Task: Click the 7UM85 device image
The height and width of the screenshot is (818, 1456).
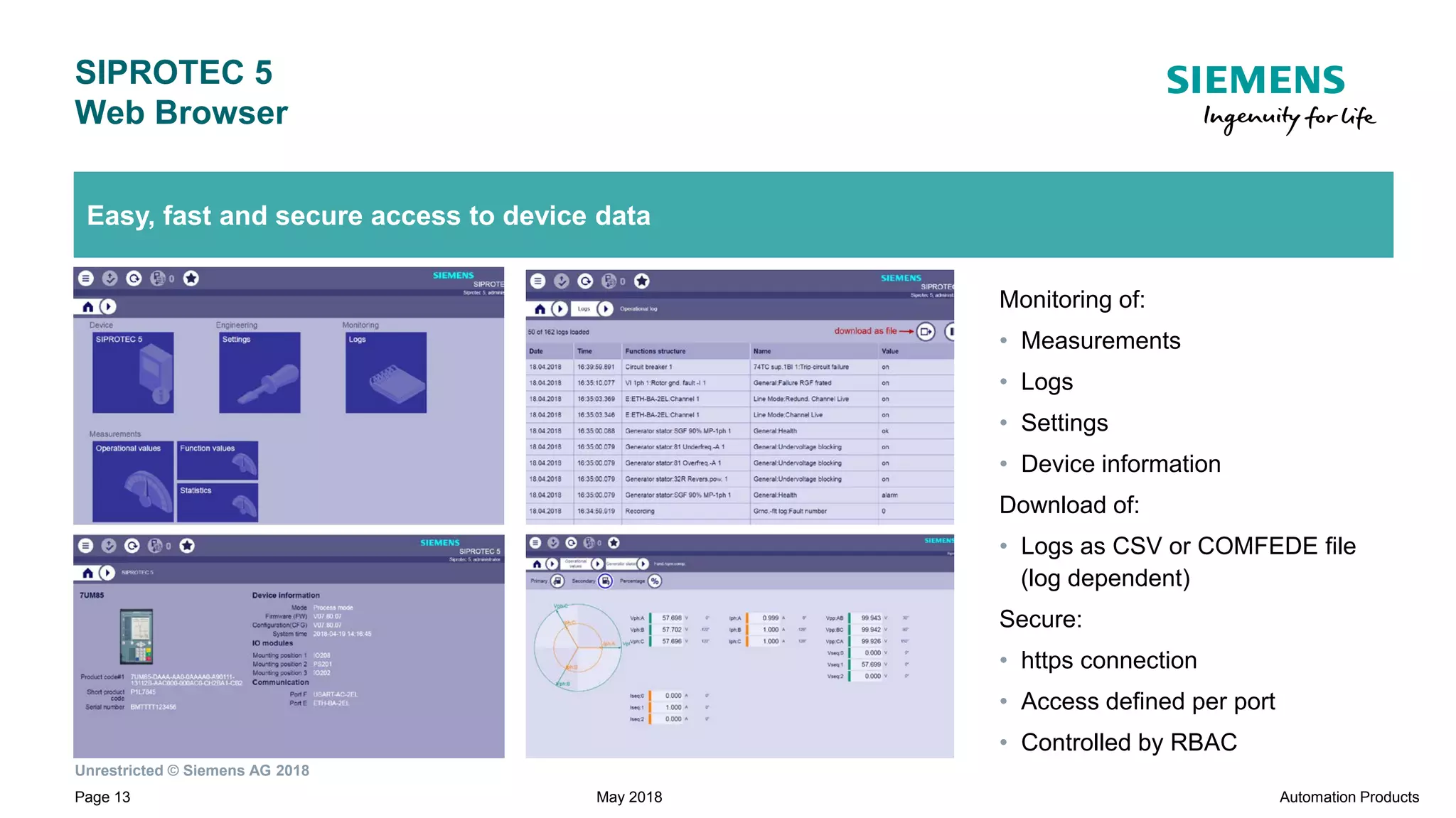Action: click(136, 636)
